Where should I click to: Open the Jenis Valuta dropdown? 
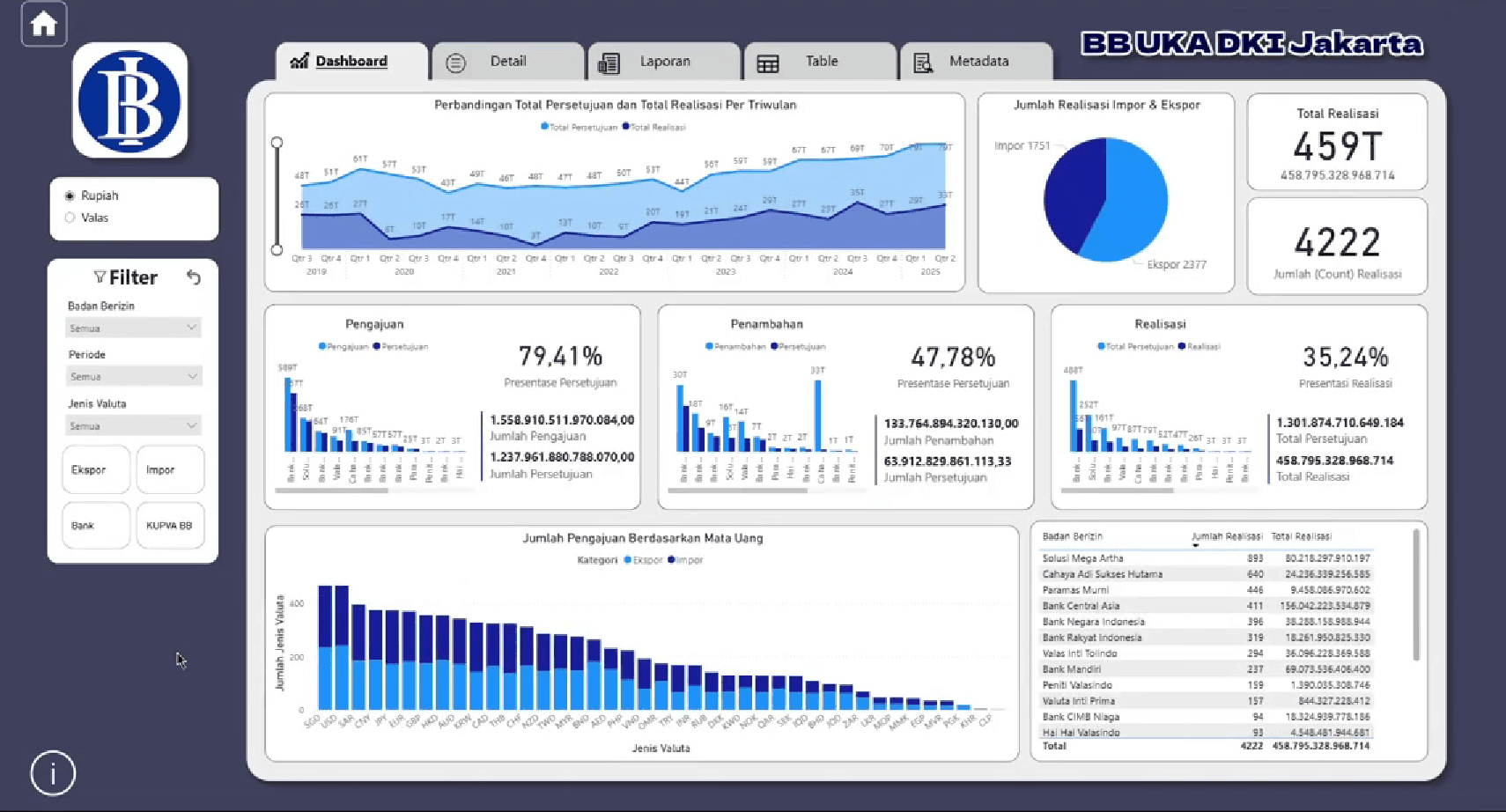point(133,425)
